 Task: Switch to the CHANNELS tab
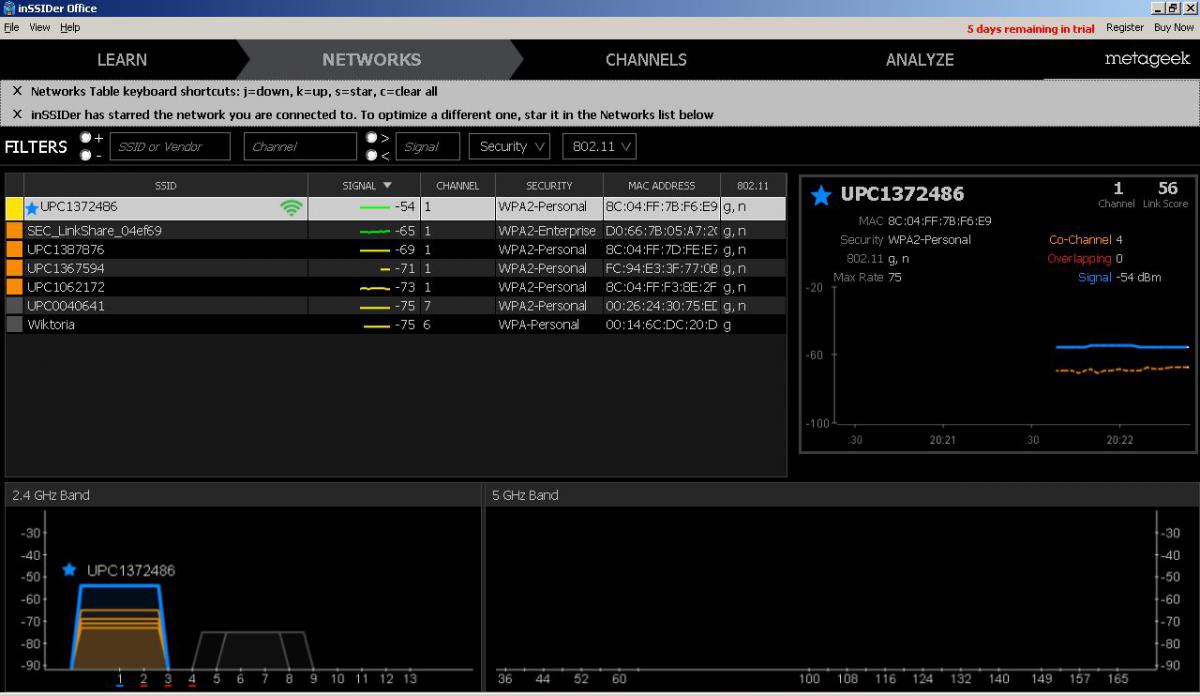(646, 60)
